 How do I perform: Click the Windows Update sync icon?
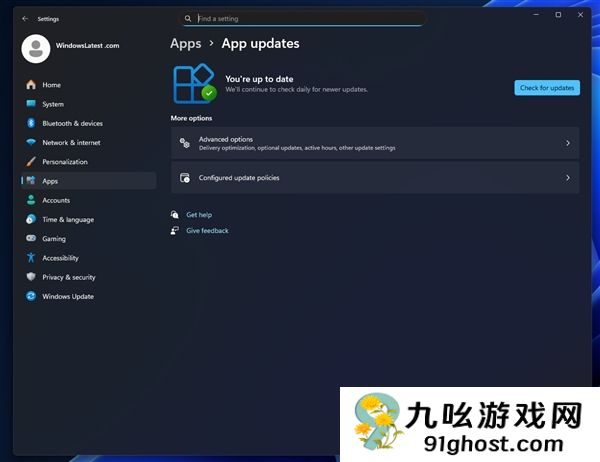(x=31, y=296)
